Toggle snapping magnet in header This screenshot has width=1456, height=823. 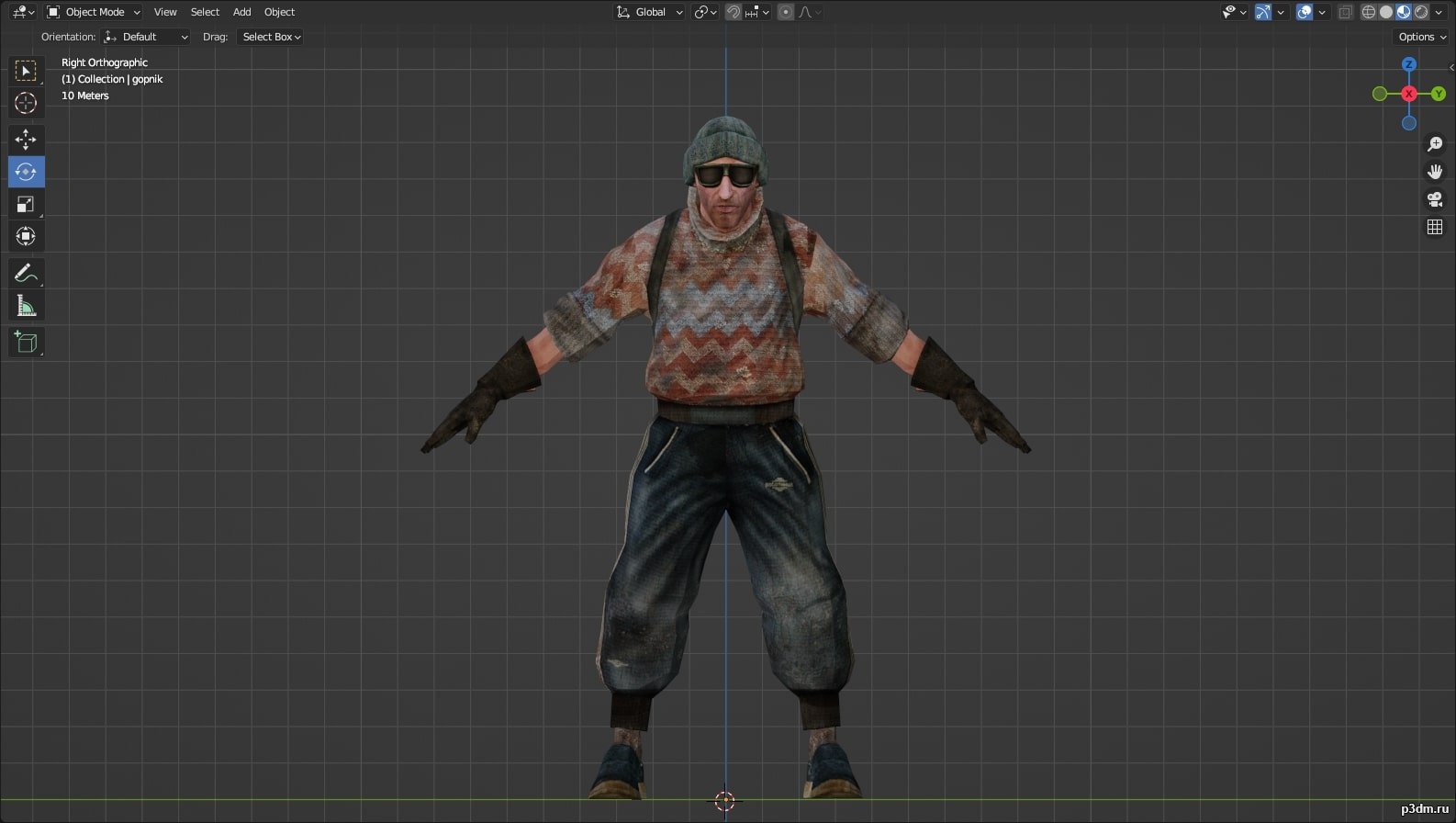click(x=734, y=12)
